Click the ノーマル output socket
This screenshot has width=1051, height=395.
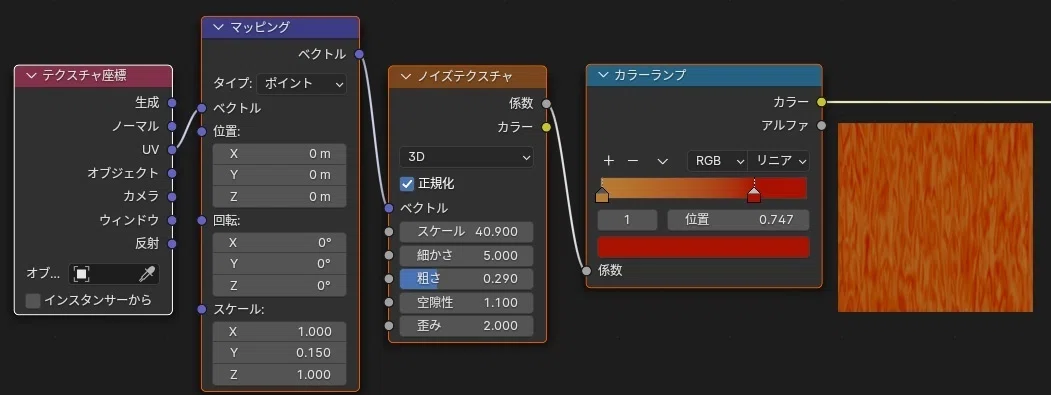(x=172, y=126)
